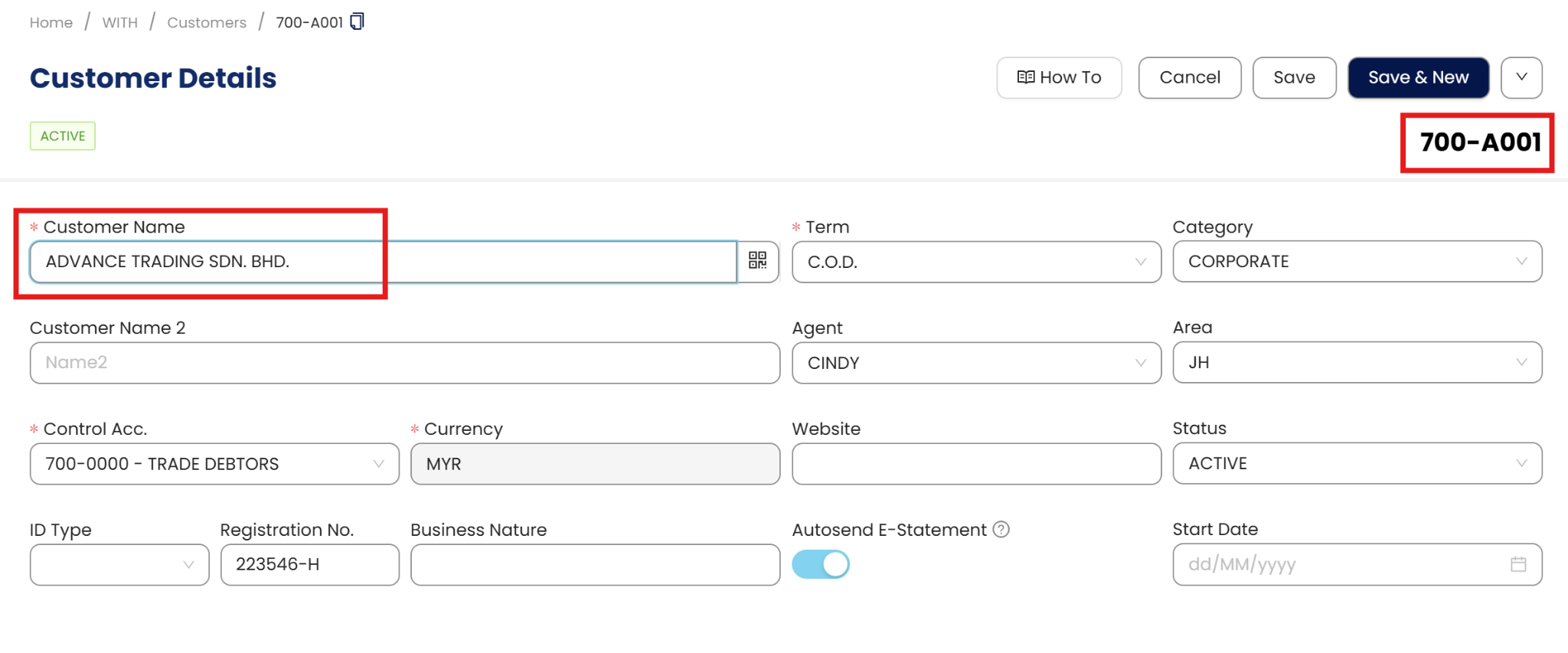Screen dimensions: 1568x653
Task: Expand the ID Type dropdown
Action: [119, 565]
